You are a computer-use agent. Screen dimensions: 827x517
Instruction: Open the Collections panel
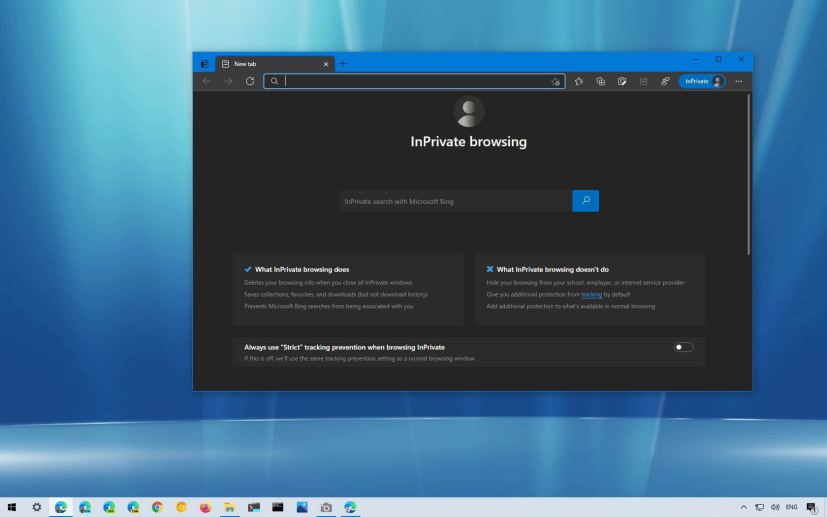[601, 81]
